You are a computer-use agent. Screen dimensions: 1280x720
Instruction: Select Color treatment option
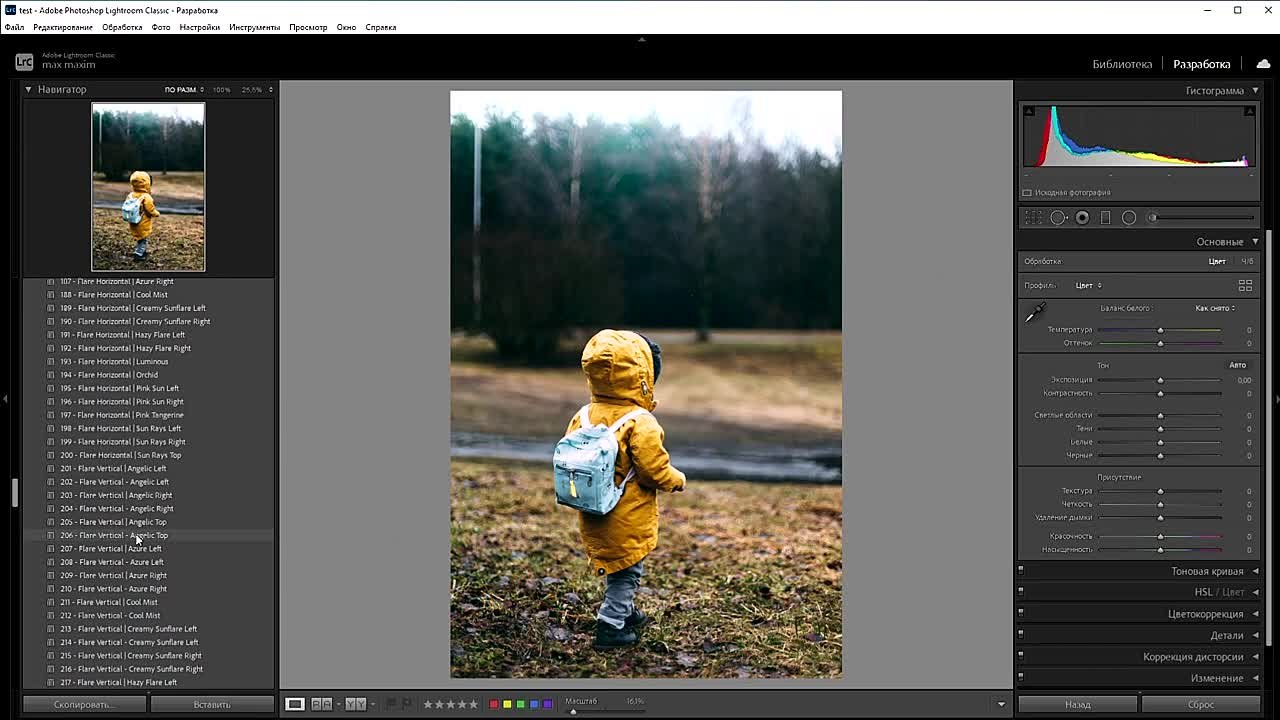(x=1217, y=262)
